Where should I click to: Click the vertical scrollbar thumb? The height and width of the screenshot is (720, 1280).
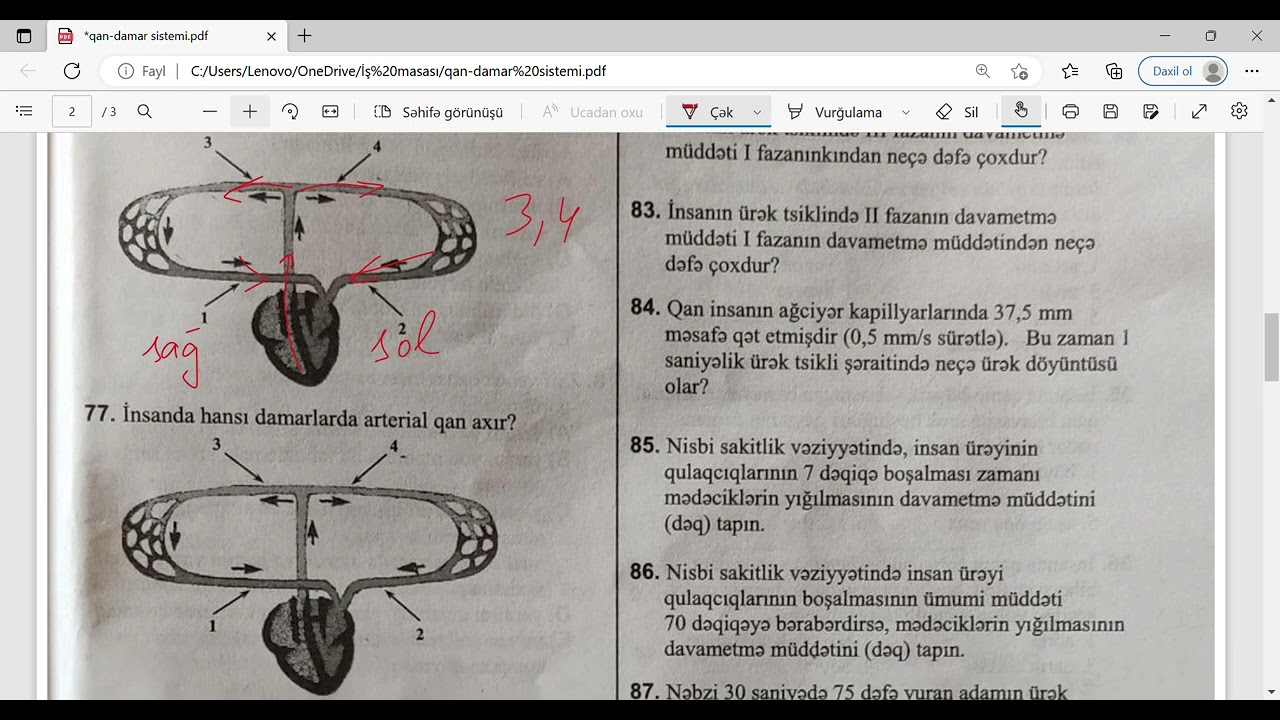(x=1272, y=347)
